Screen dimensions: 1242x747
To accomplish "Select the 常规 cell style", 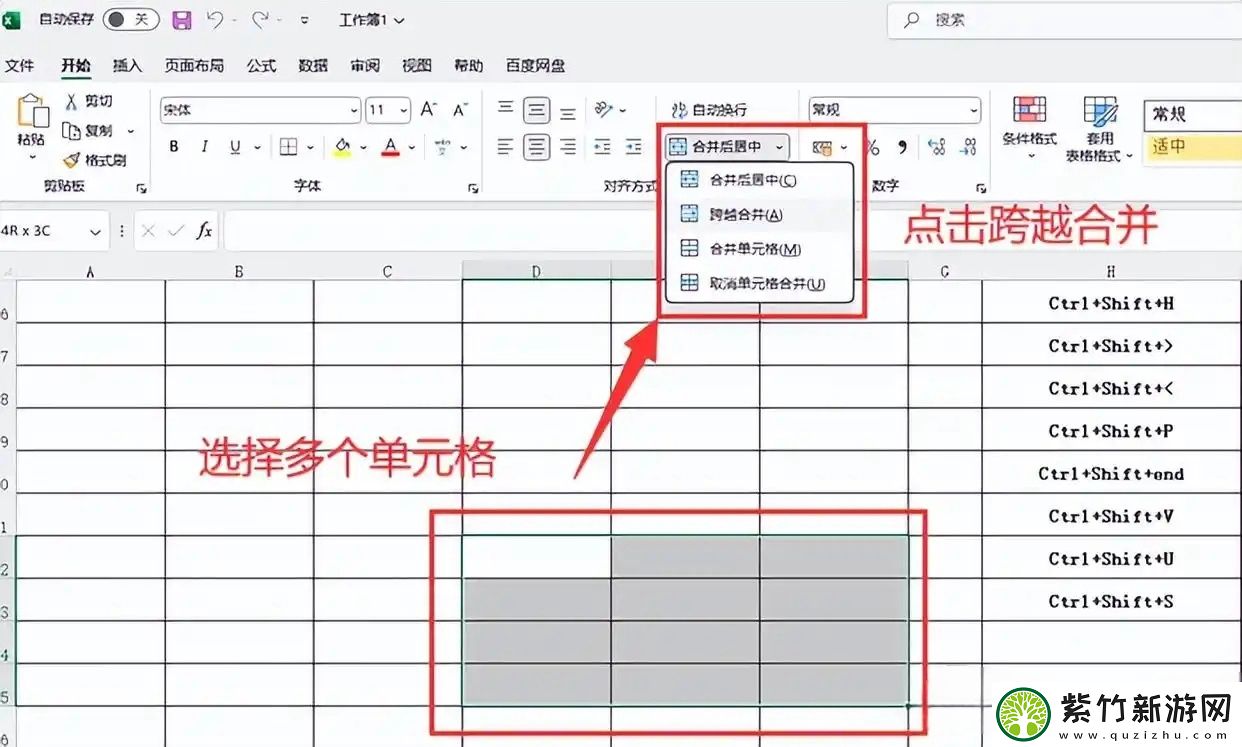I will tap(1193, 115).
